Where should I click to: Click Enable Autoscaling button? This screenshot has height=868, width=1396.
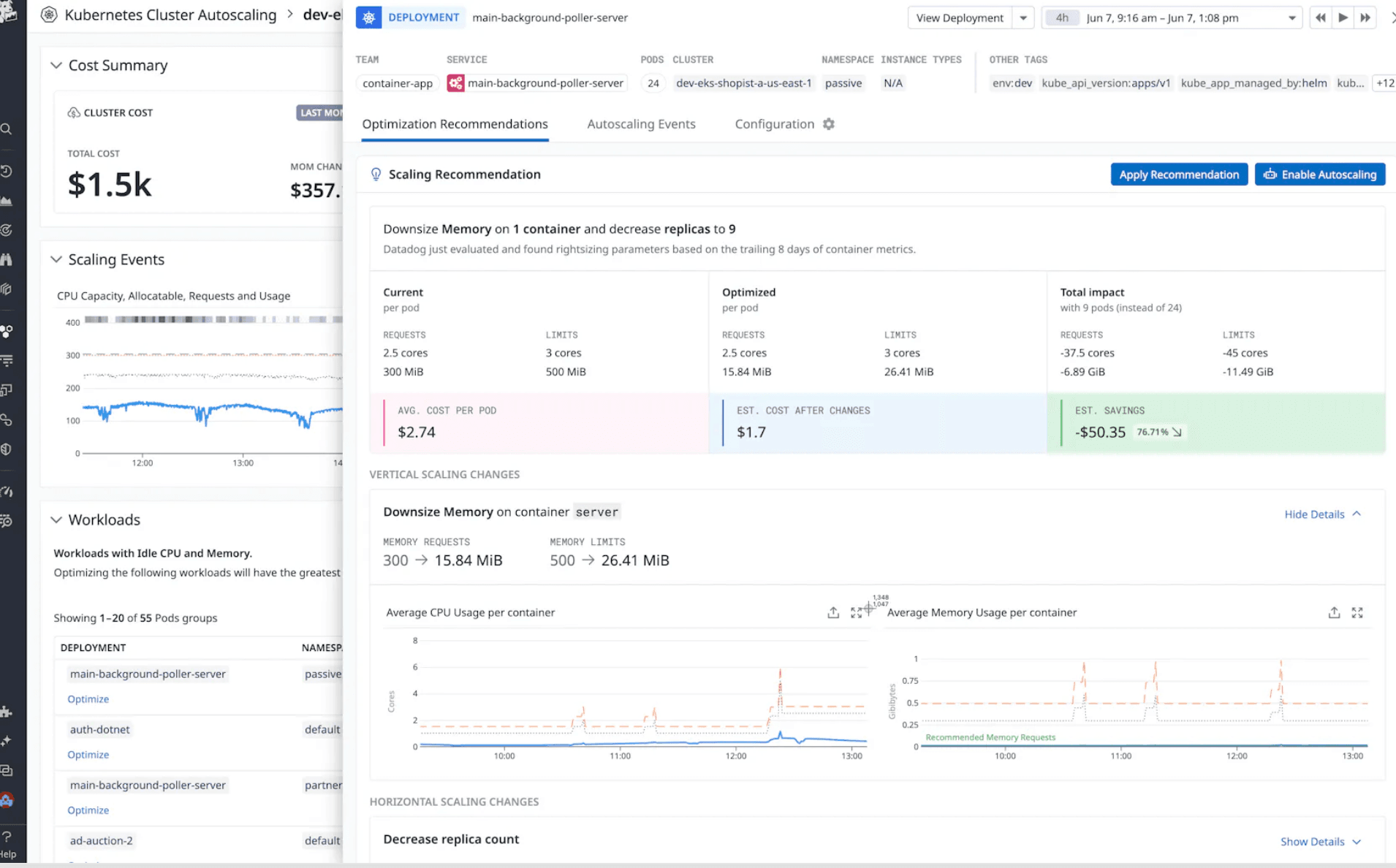[x=1319, y=175]
